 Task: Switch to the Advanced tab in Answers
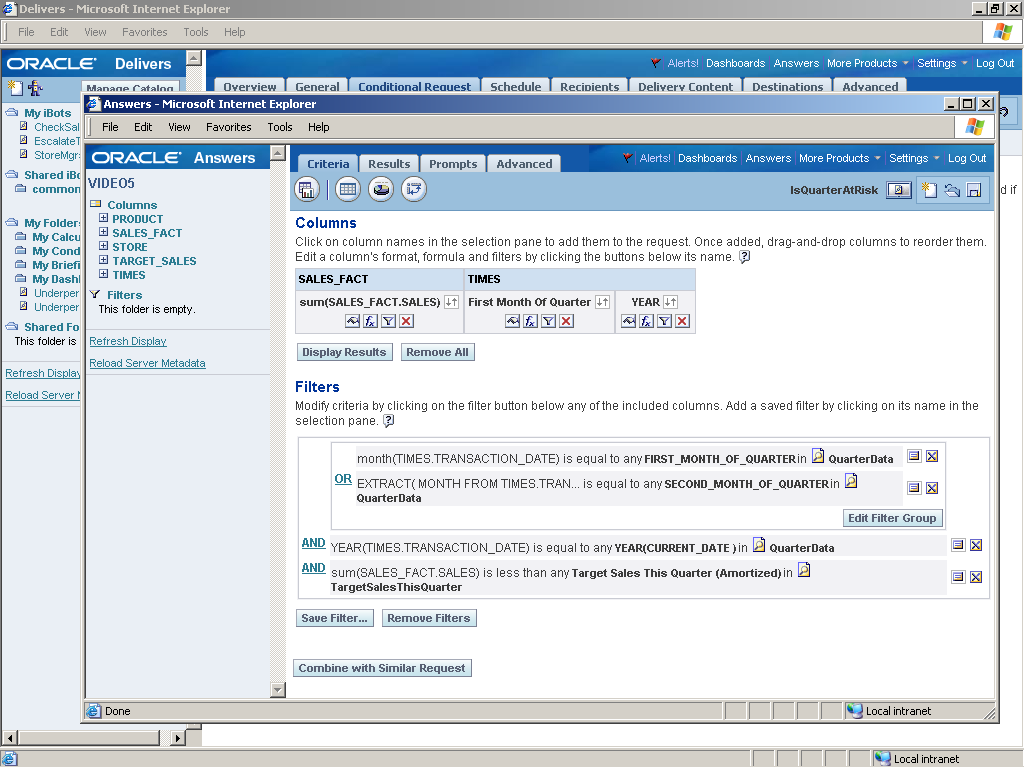524,164
